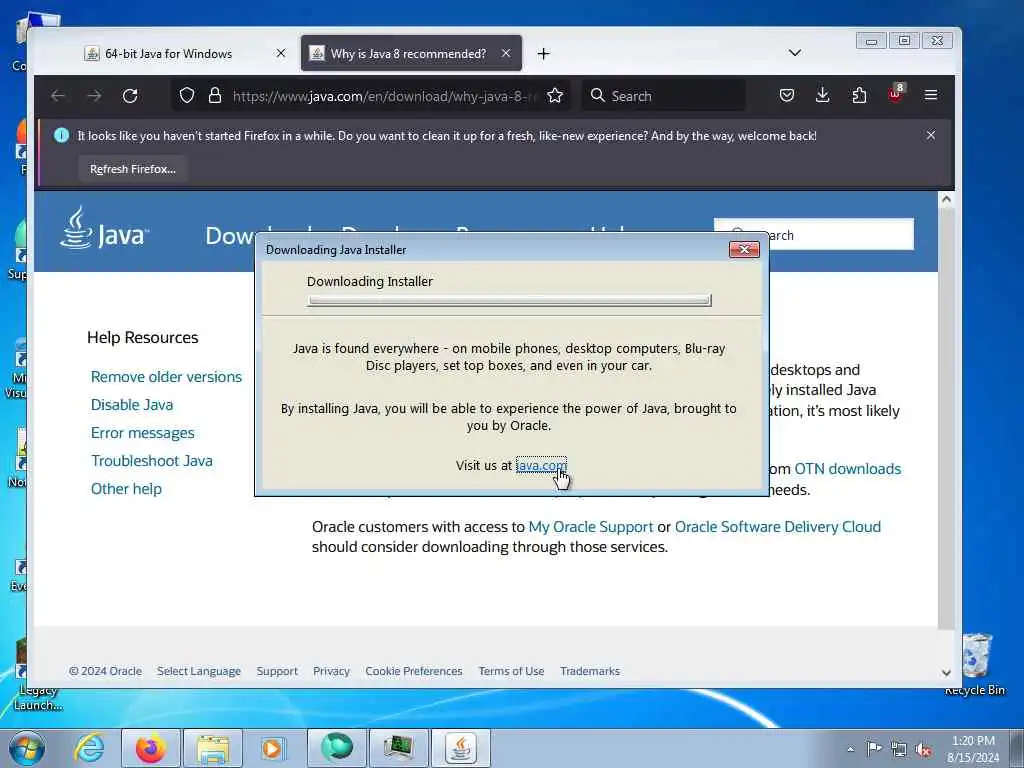Open the Other help link
This screenshot has width=1024, height=768.
(x=126, y=489)
